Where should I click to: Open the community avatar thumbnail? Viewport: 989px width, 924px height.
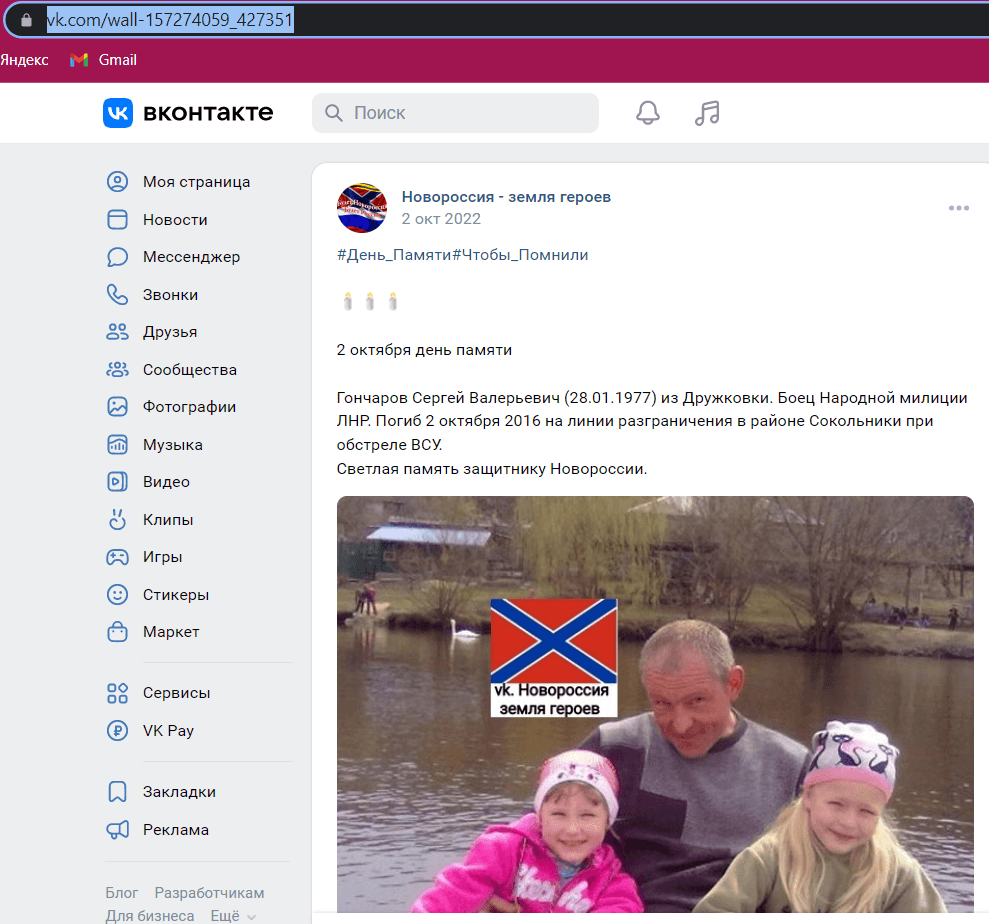362,208
